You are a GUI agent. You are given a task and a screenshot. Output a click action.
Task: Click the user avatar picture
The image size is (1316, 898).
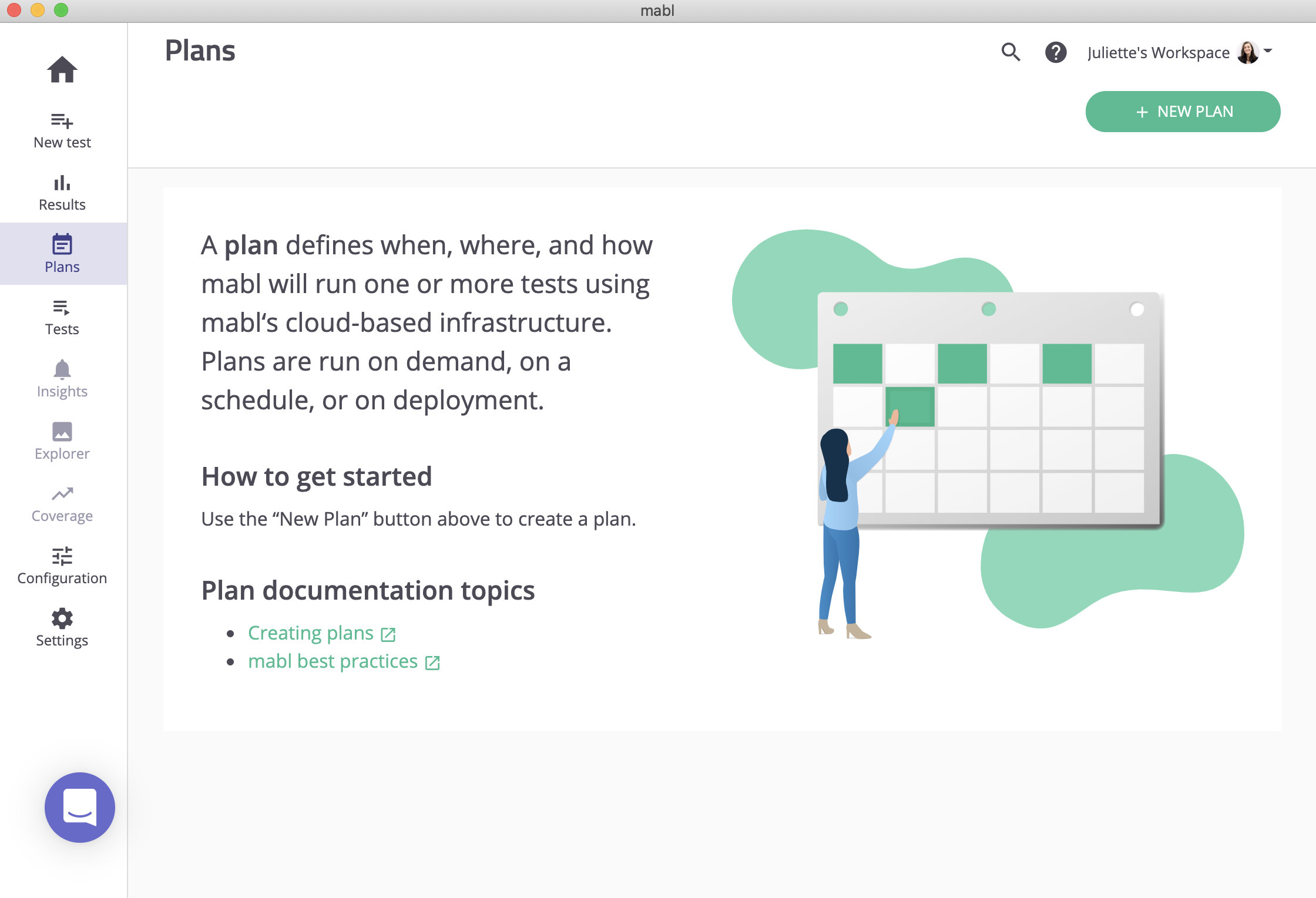point(1247,52)
